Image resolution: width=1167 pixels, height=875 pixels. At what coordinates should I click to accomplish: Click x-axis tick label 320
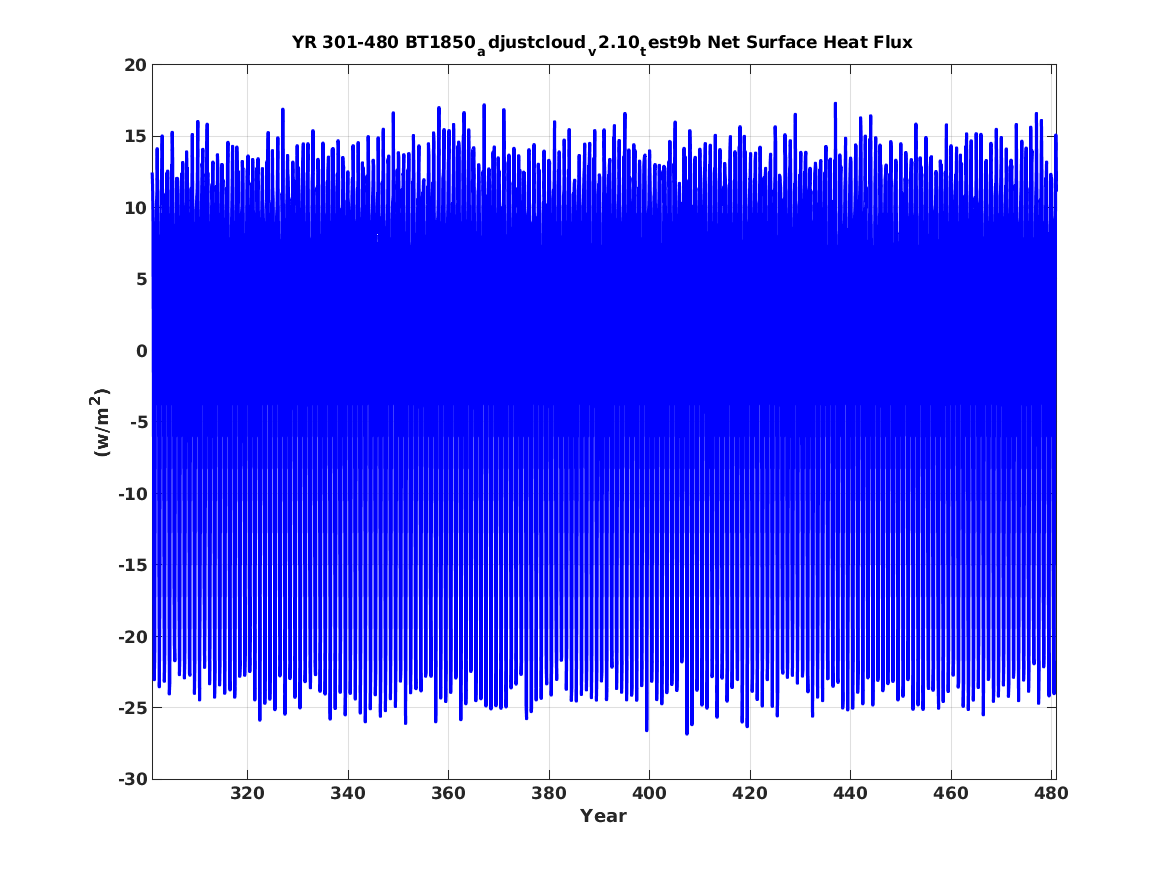(x=247, y=793)
